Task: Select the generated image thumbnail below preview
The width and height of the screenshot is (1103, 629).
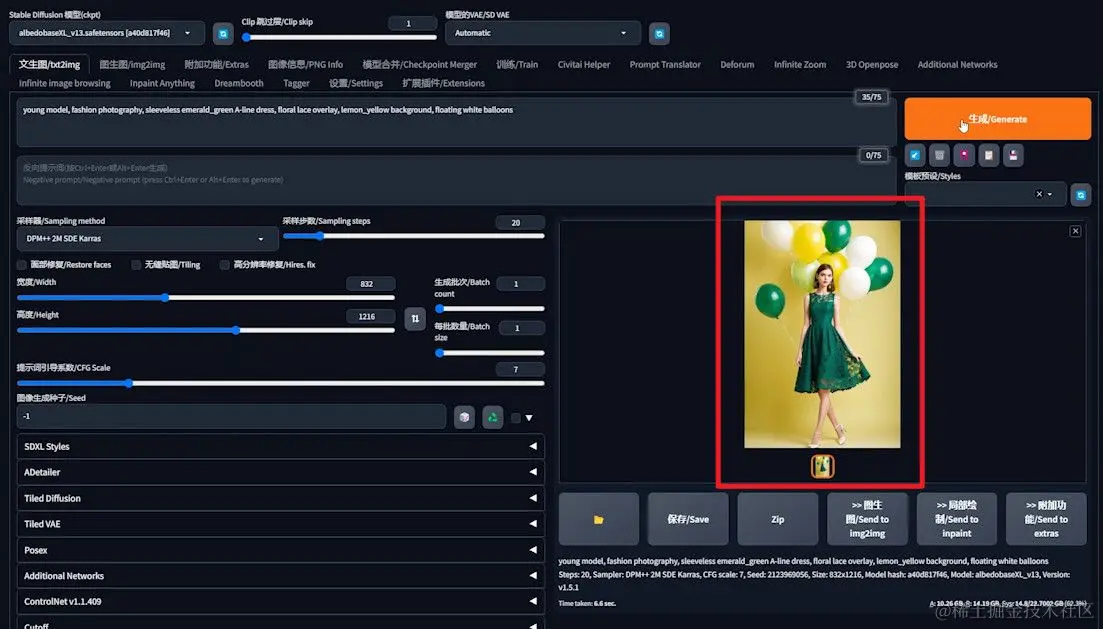Action: click(x=822, y=466)
